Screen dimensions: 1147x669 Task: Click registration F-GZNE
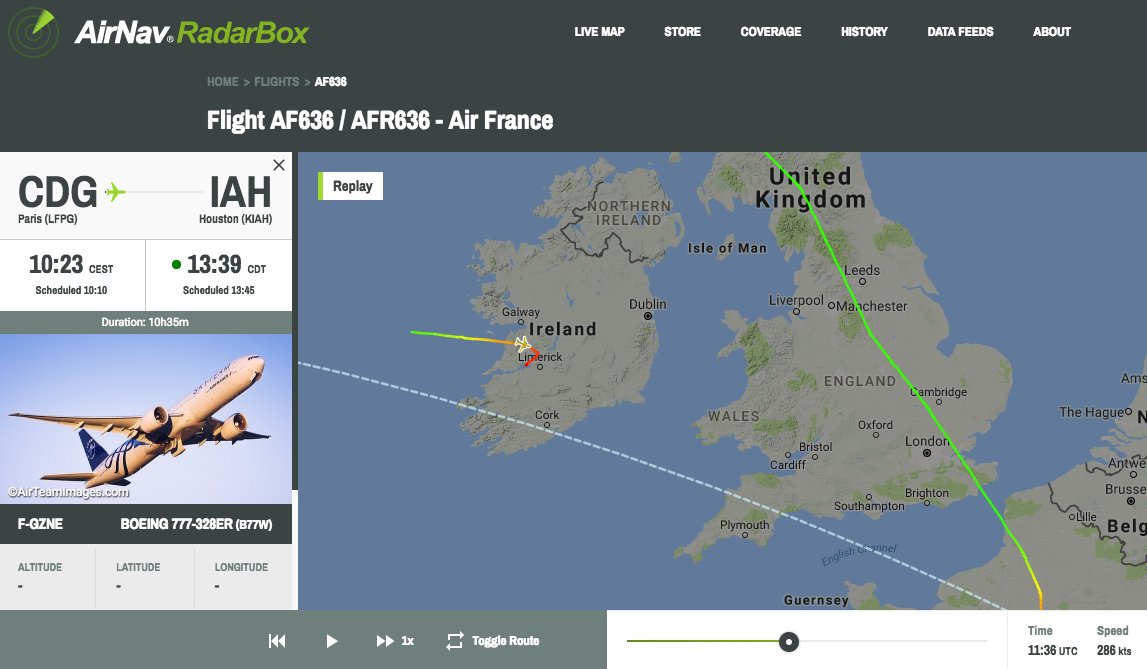point(40,524)
